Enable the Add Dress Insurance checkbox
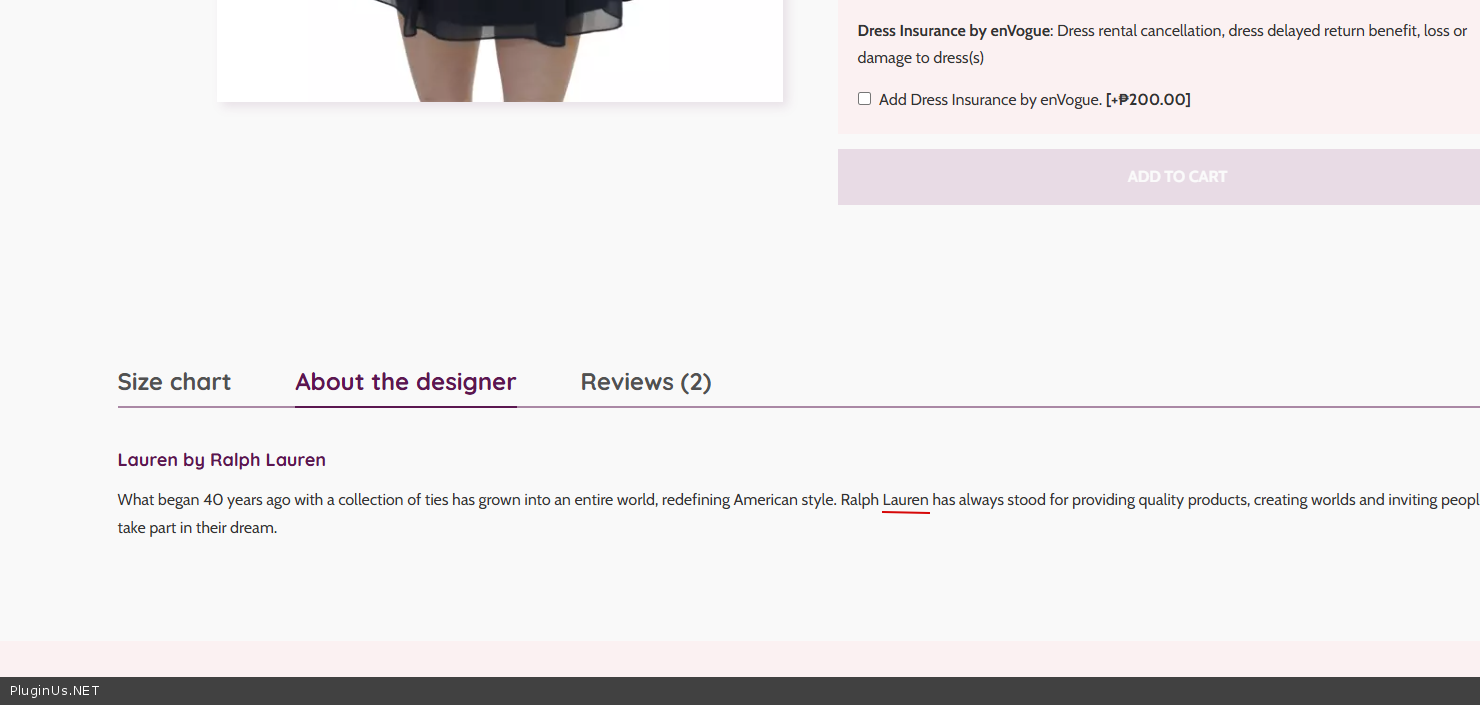 [x=864, y=99]
